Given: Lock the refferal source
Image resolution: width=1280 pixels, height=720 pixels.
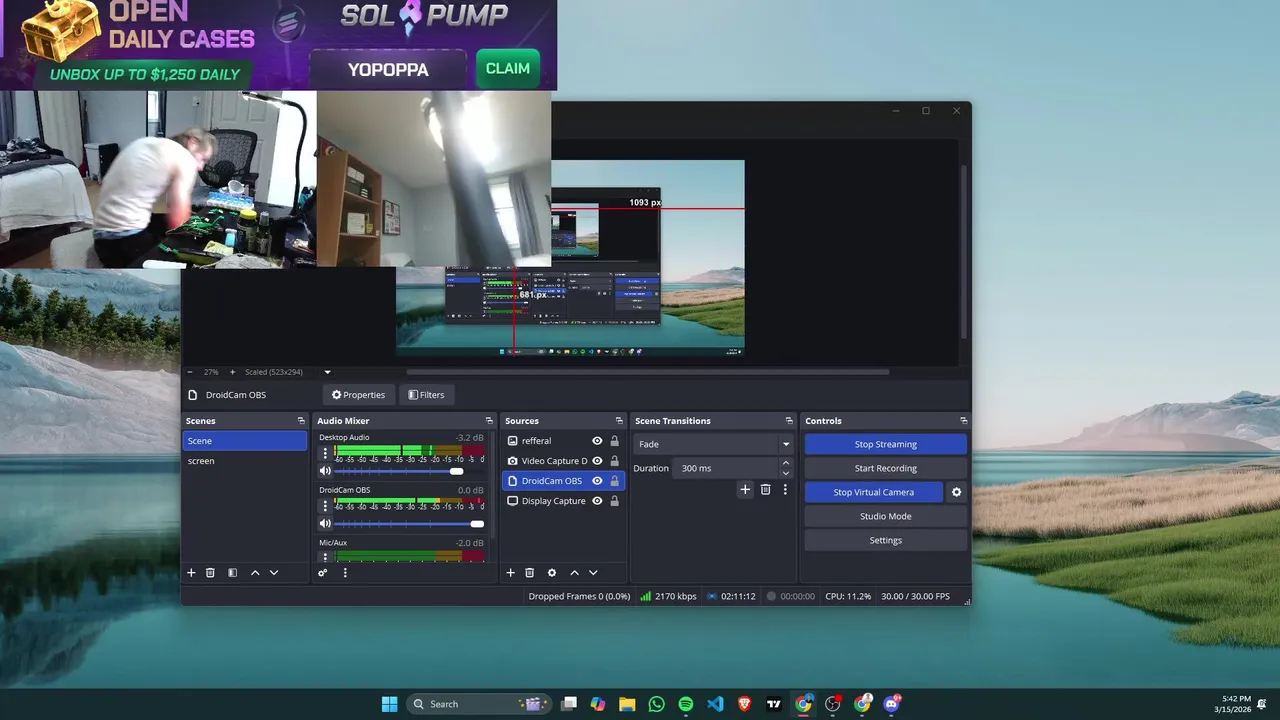Looking at the screenshot, I should pos(614,441).
